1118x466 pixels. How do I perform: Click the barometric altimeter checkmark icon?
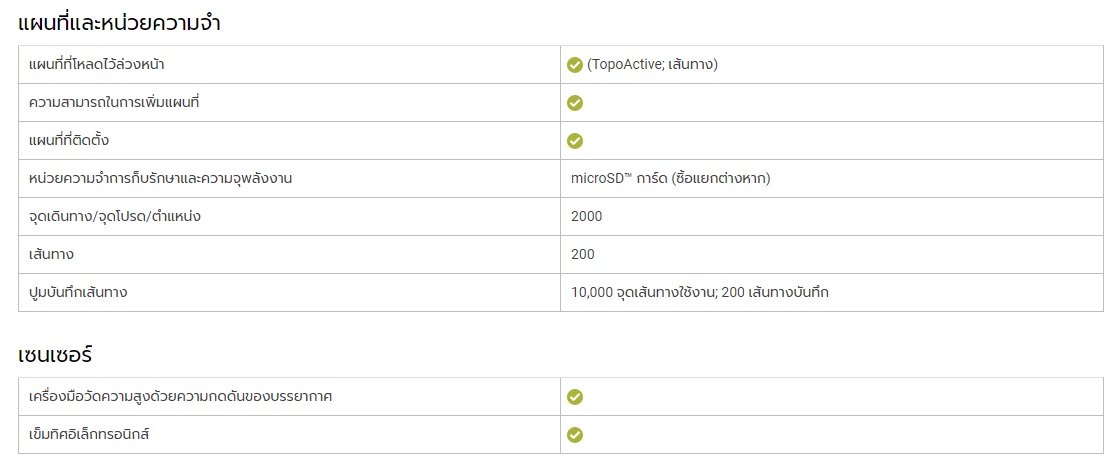click(575, 397)
